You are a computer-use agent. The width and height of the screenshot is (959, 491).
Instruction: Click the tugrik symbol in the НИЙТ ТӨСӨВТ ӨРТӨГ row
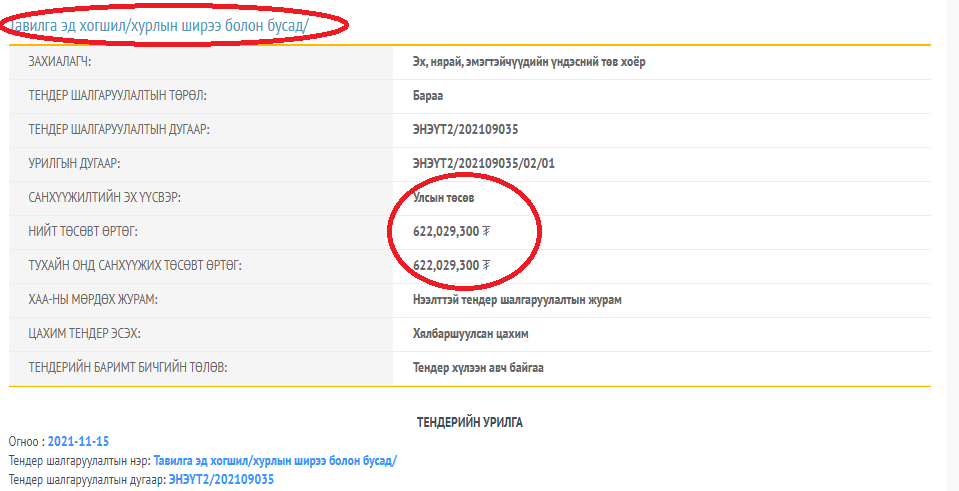point(486,232)
